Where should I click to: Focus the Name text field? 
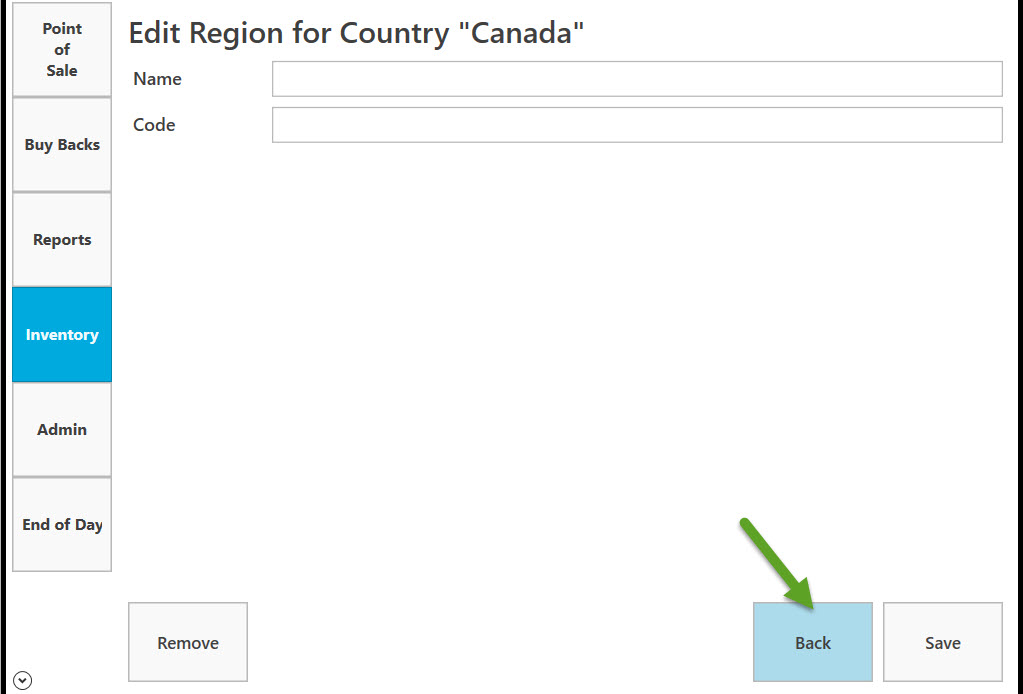[637, 79]
